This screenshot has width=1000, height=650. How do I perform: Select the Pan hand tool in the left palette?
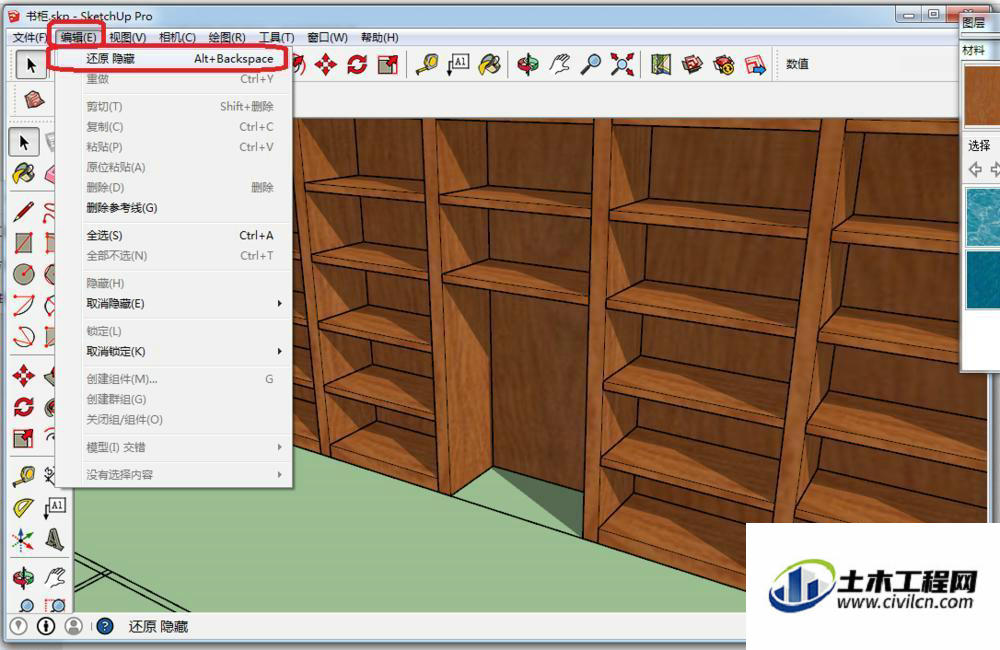(x=55, y=578)
